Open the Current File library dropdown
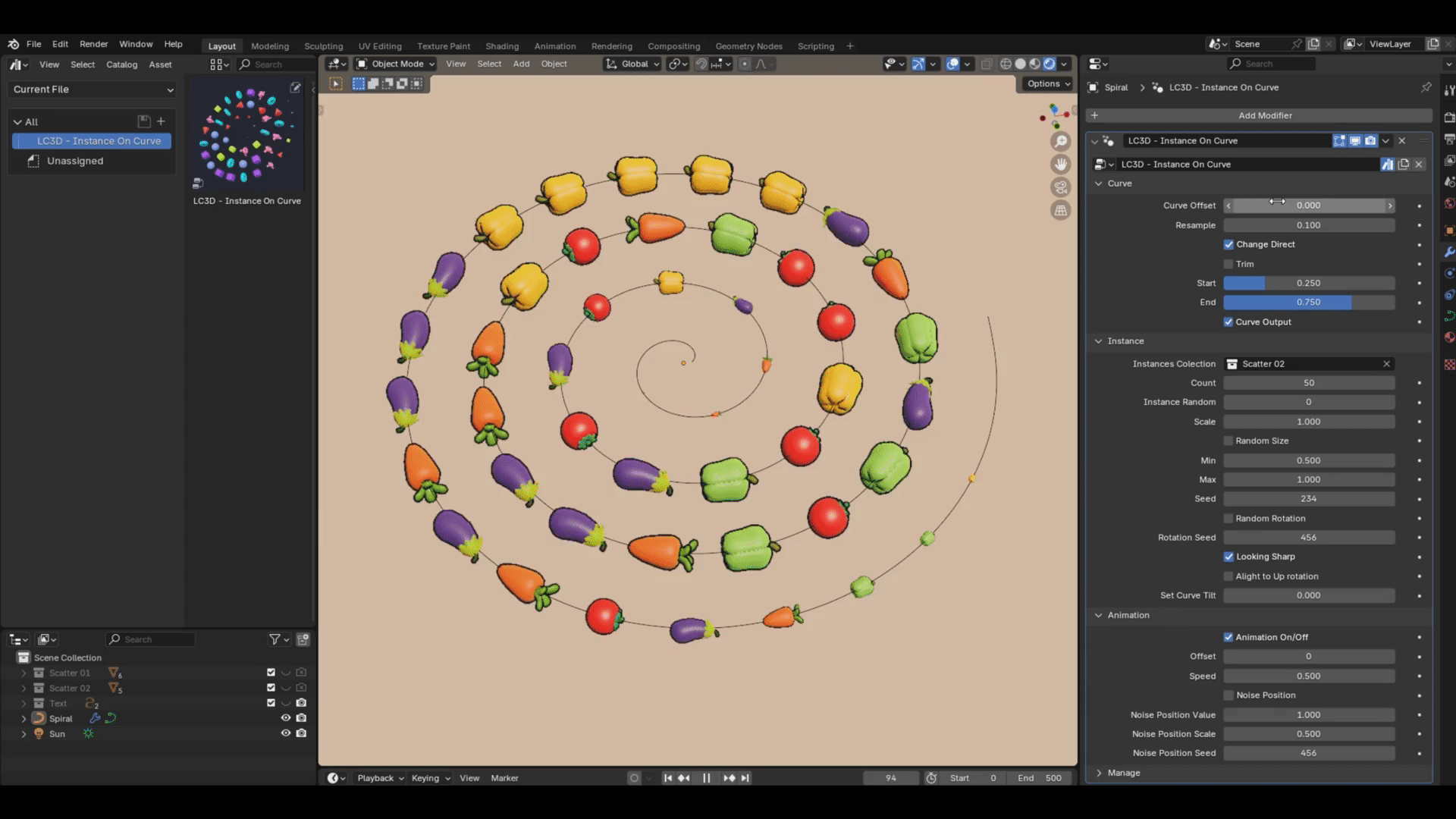1456x819 pixels. click(x=93, y=89)
